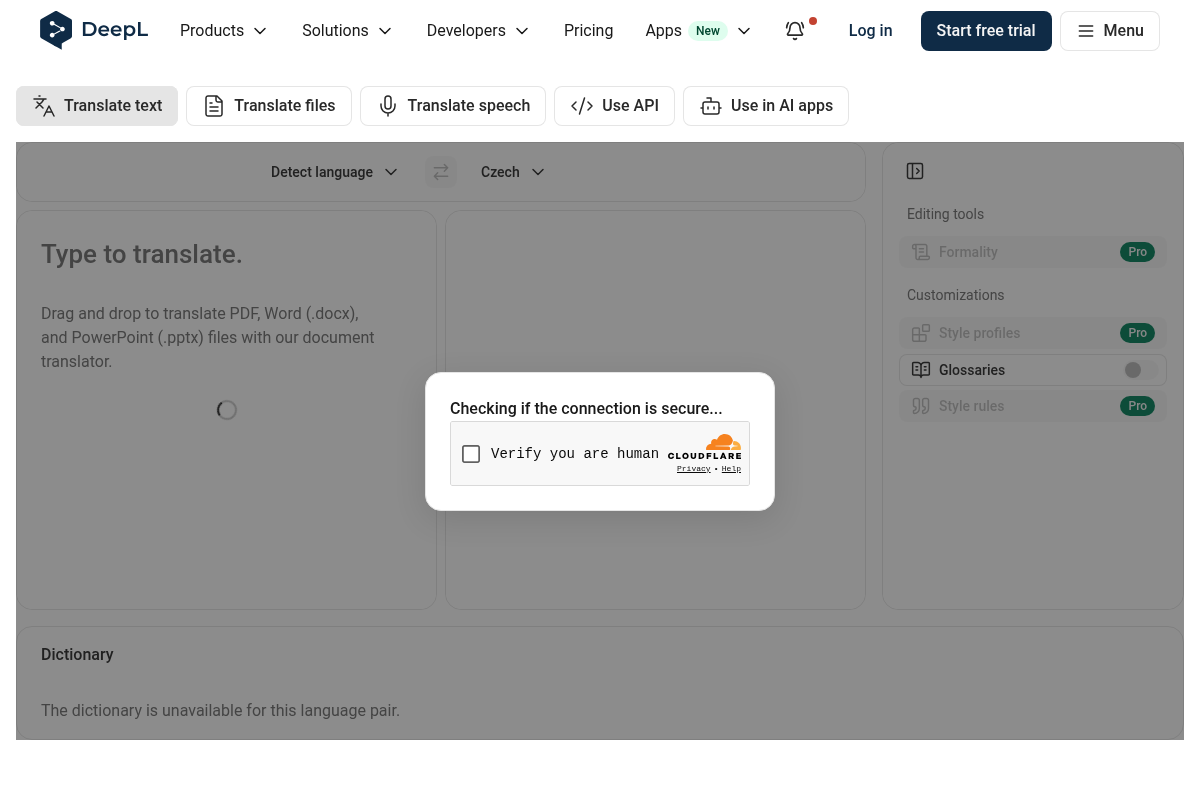
Task: Click the Formality tool icon
Action: (x=921, y=252)
